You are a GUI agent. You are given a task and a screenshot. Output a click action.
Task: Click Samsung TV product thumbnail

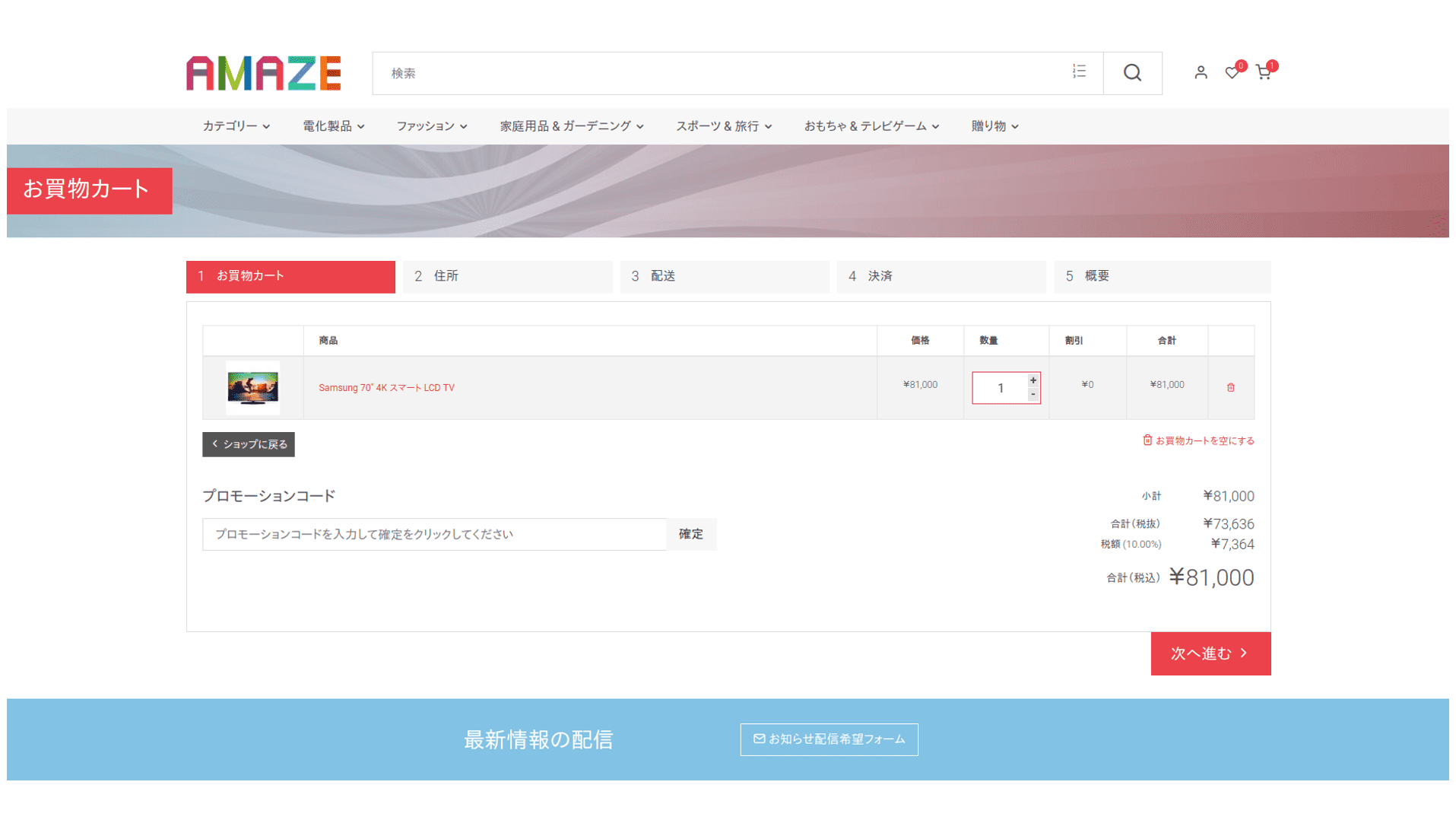(253, 388)
